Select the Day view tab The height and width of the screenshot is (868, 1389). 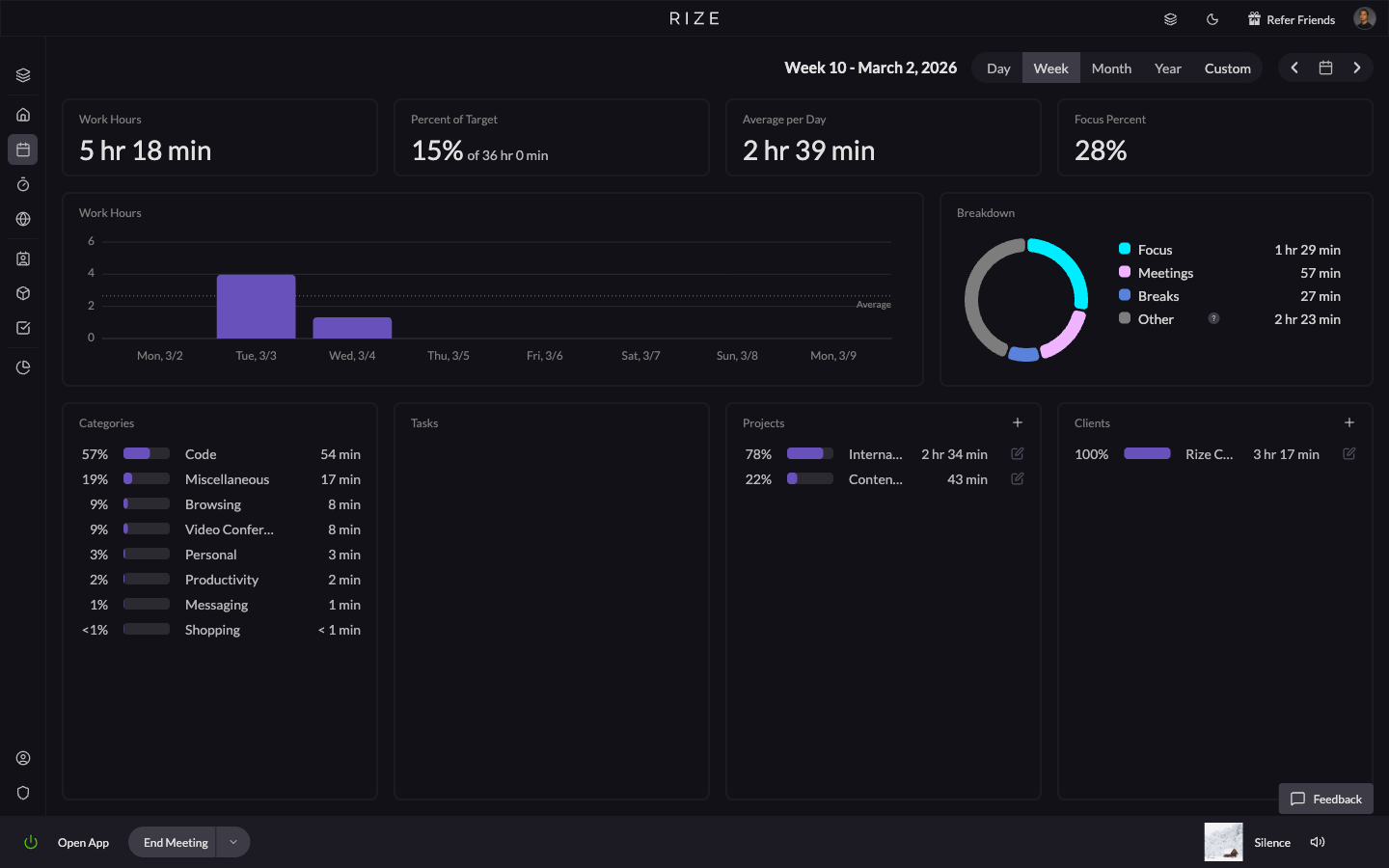[x=998, y=68]
